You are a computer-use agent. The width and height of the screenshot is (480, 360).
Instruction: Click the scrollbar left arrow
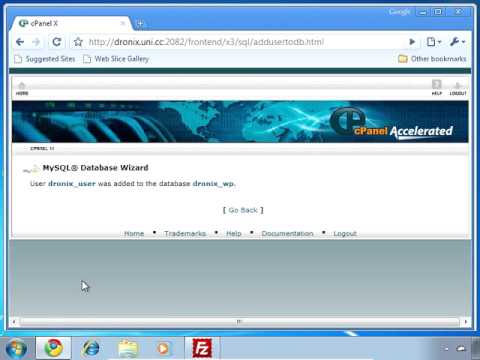[14, 322]
